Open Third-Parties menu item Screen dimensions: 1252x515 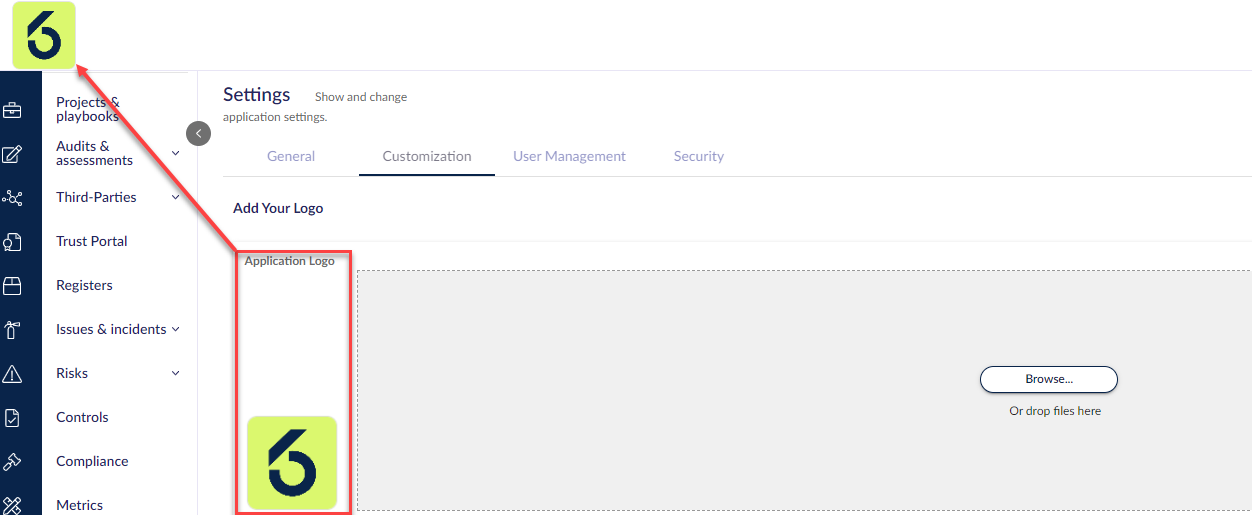pyautogui.click(x=96, y=197)
